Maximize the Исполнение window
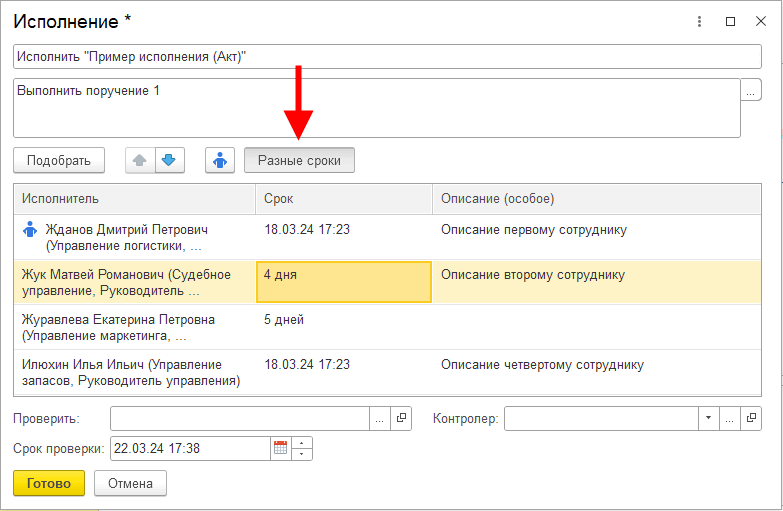 point(730,21)
